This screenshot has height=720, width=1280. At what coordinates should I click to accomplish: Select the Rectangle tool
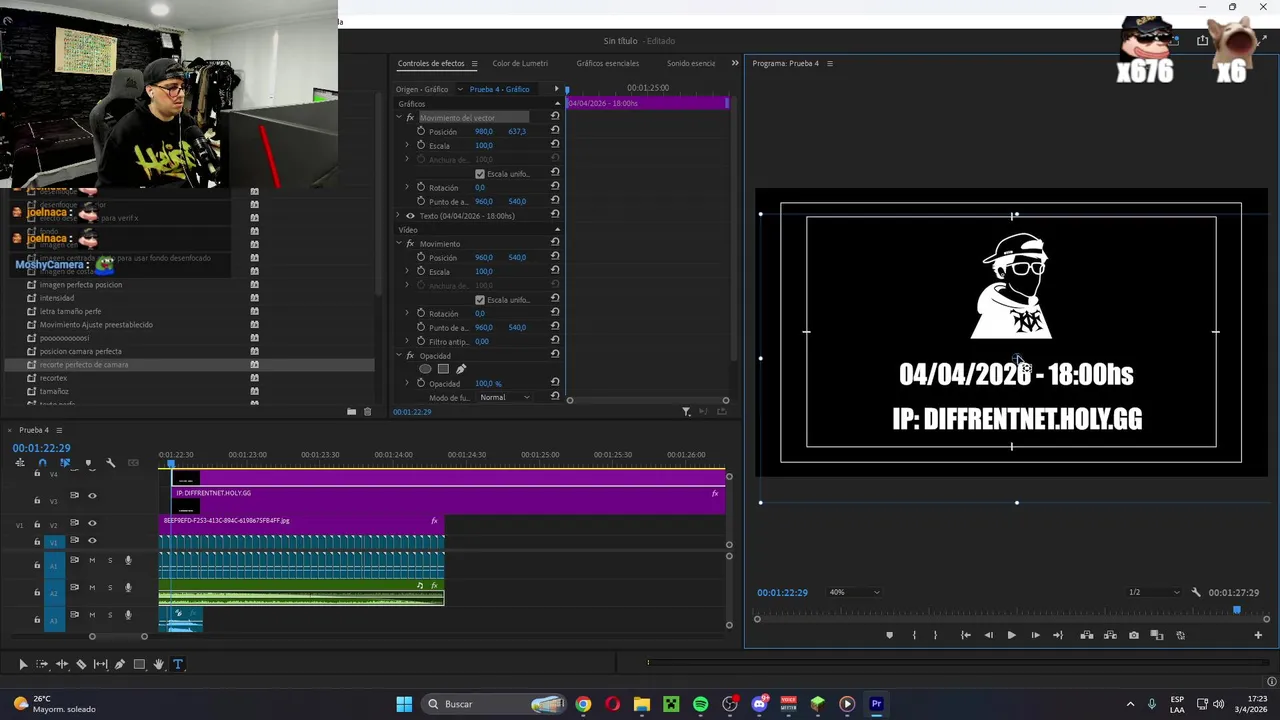click(x=139, y=664)
